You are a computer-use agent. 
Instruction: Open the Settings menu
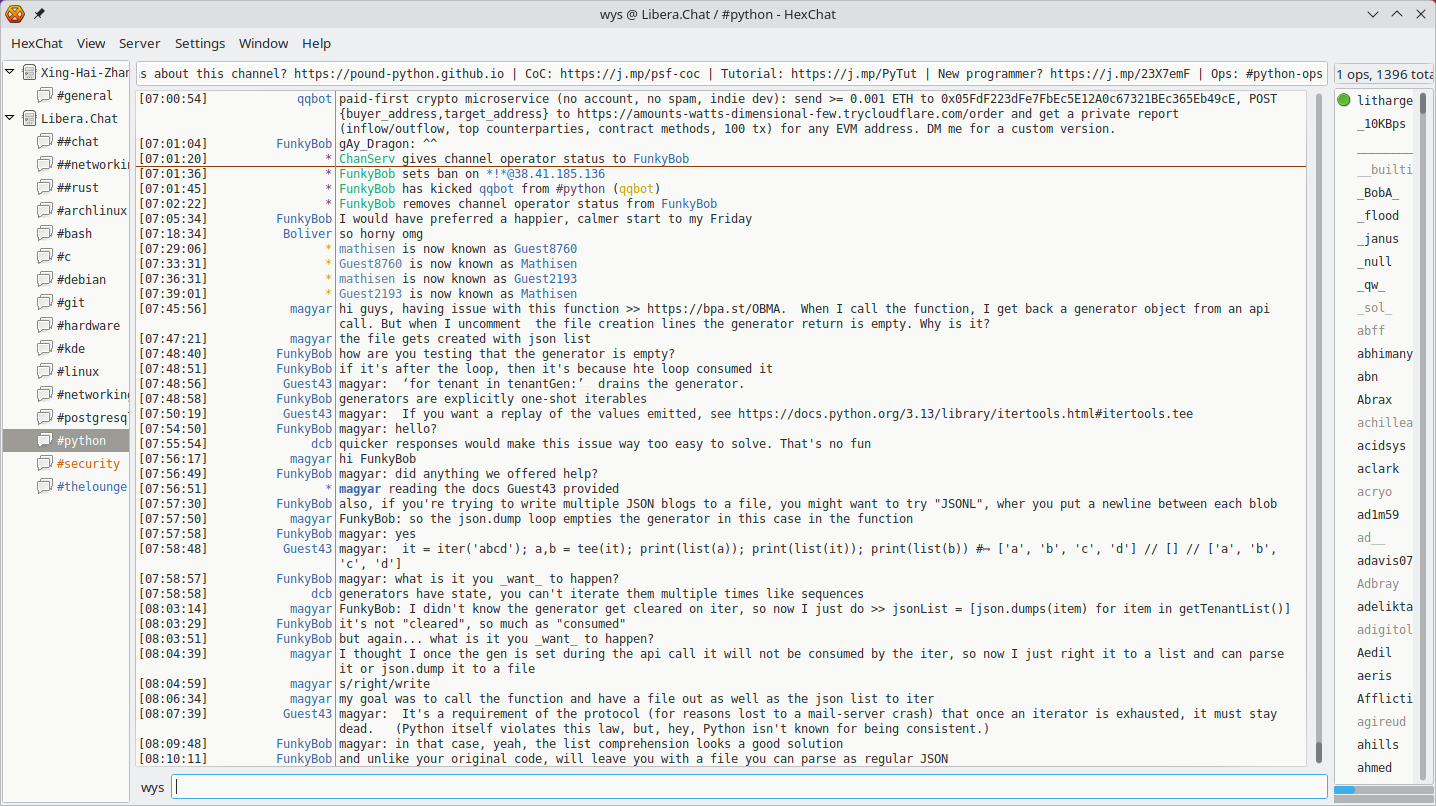(x=200, y=43)
